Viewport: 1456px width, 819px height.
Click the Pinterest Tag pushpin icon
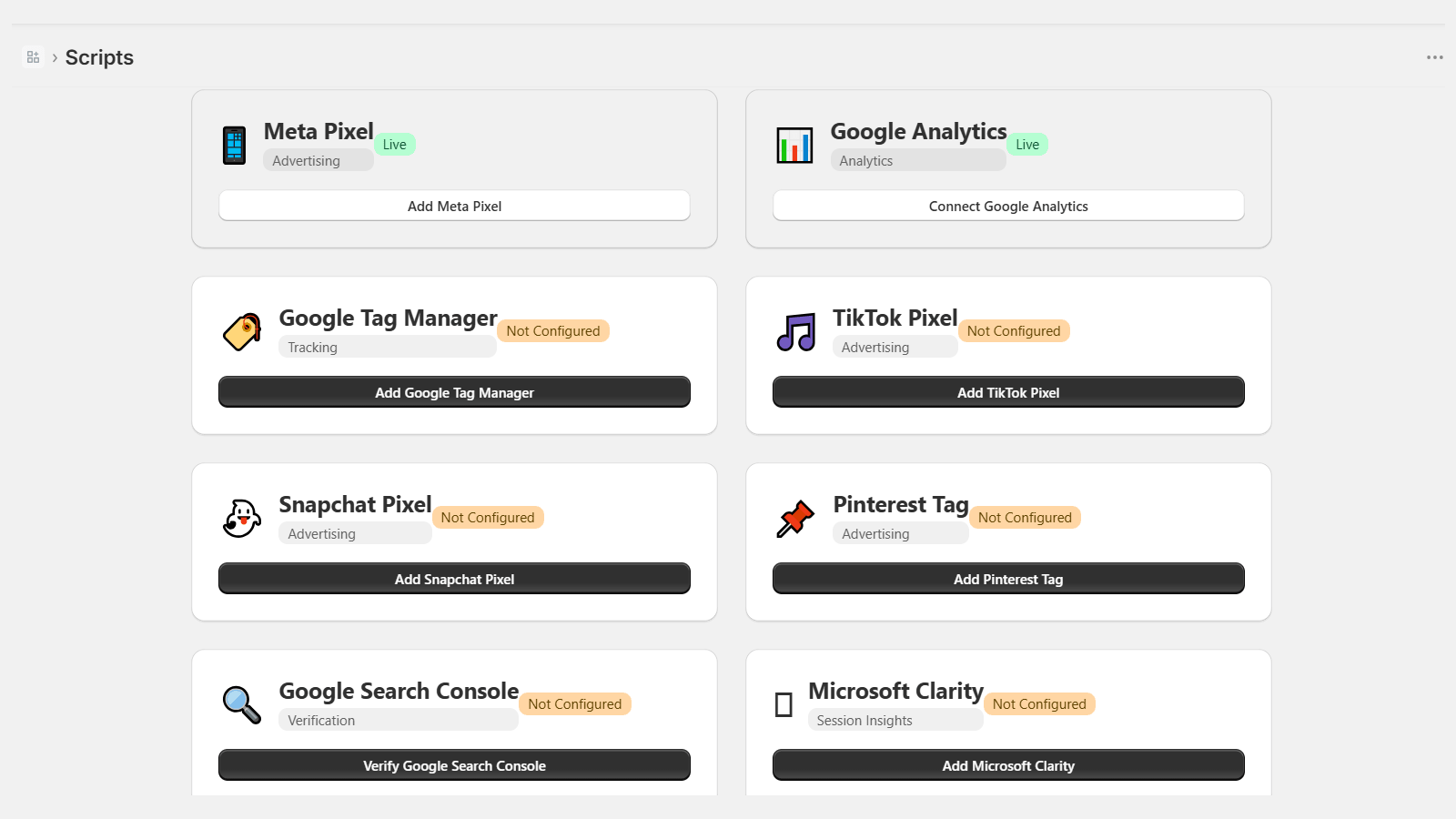click(796, 519)
